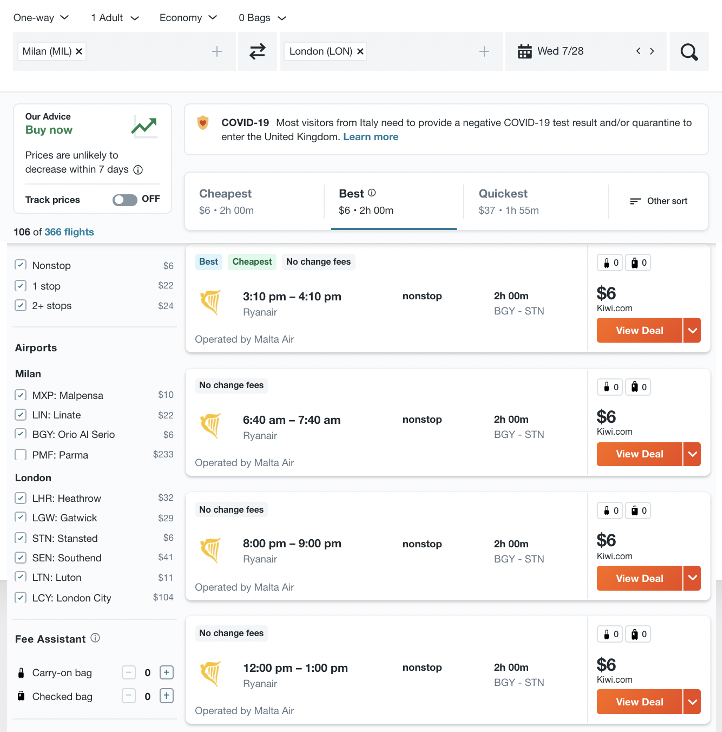View Deal for 8:00 pm Ryanair flight
Viewport: 722px width, 732px height.
click(x=639, y=578)
